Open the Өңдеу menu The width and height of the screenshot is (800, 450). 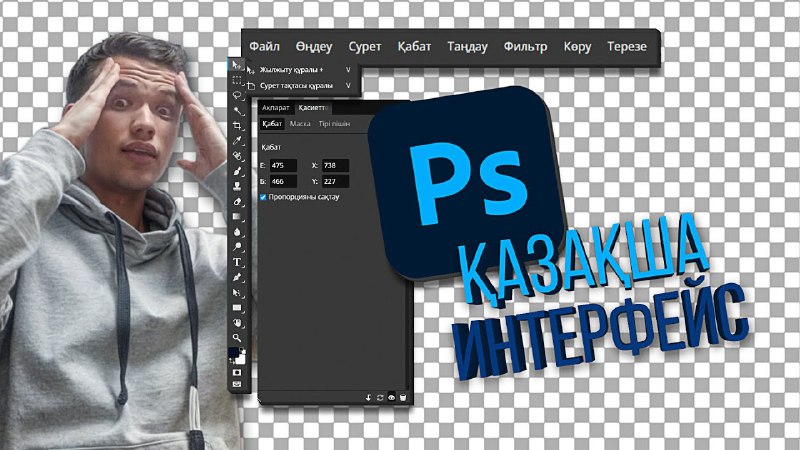314,46
